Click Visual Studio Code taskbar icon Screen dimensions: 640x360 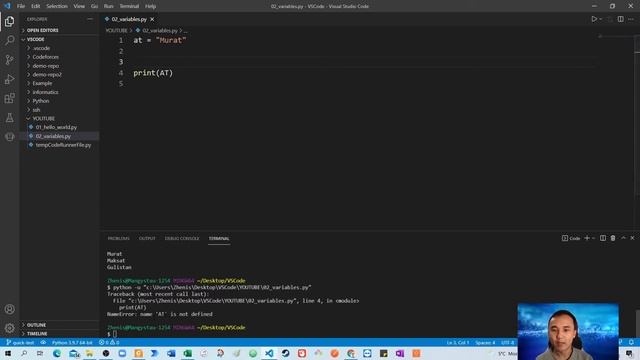pos(269,353)
